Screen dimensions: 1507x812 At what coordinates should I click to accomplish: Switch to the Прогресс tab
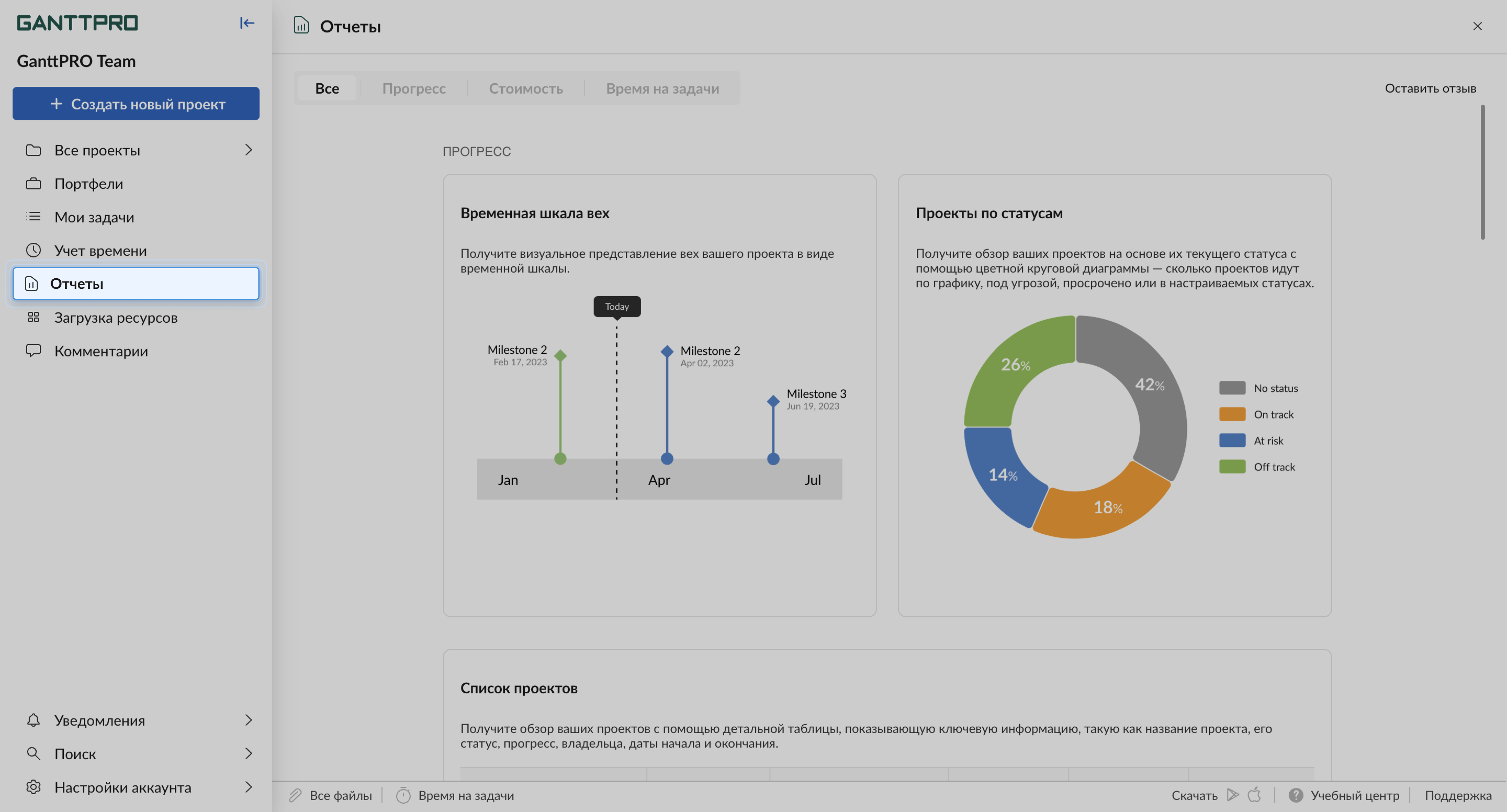[414, 88]
